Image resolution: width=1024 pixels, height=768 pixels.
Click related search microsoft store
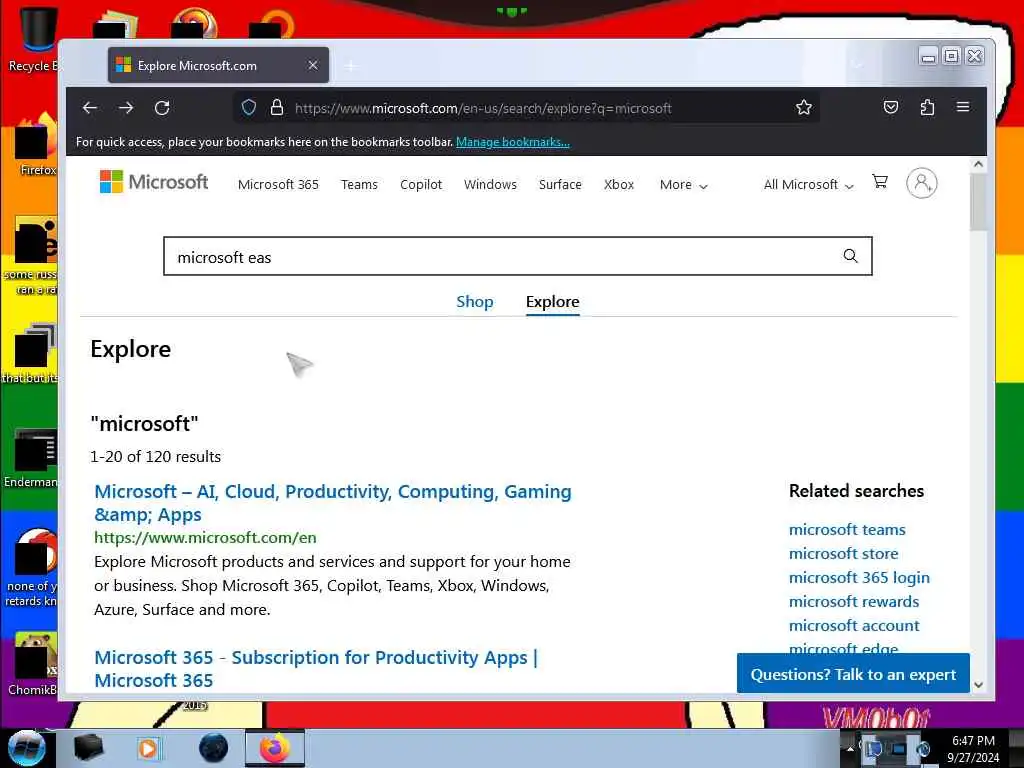(x=843, y=554)
